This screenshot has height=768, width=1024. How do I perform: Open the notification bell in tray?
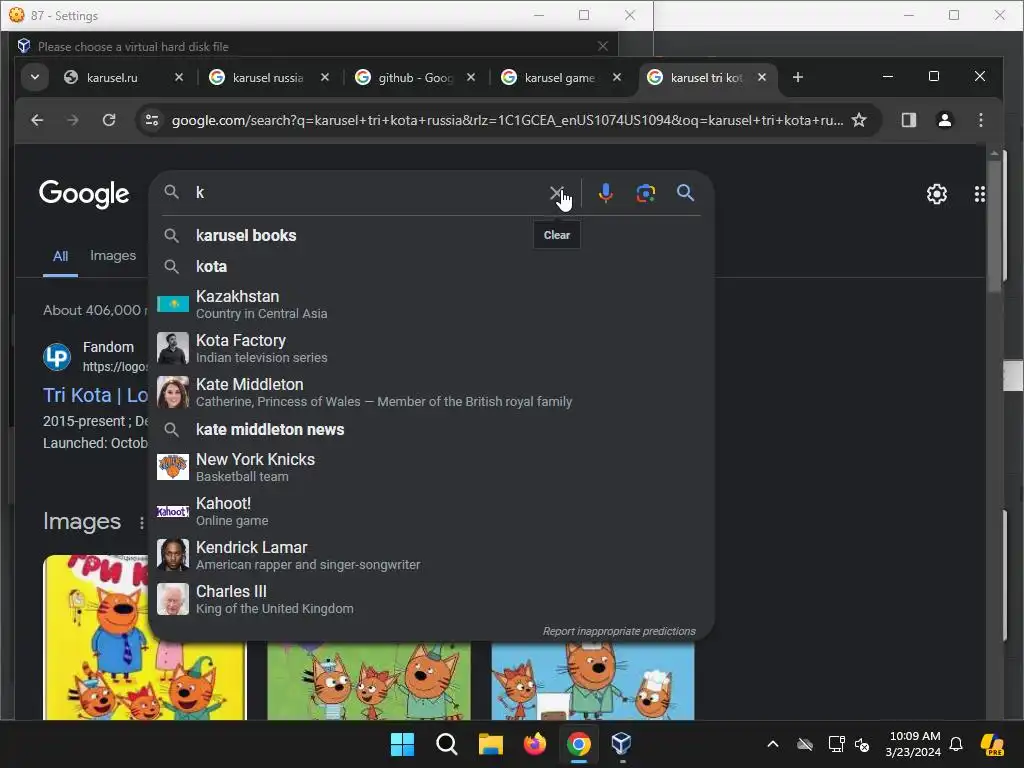[956, 744]
